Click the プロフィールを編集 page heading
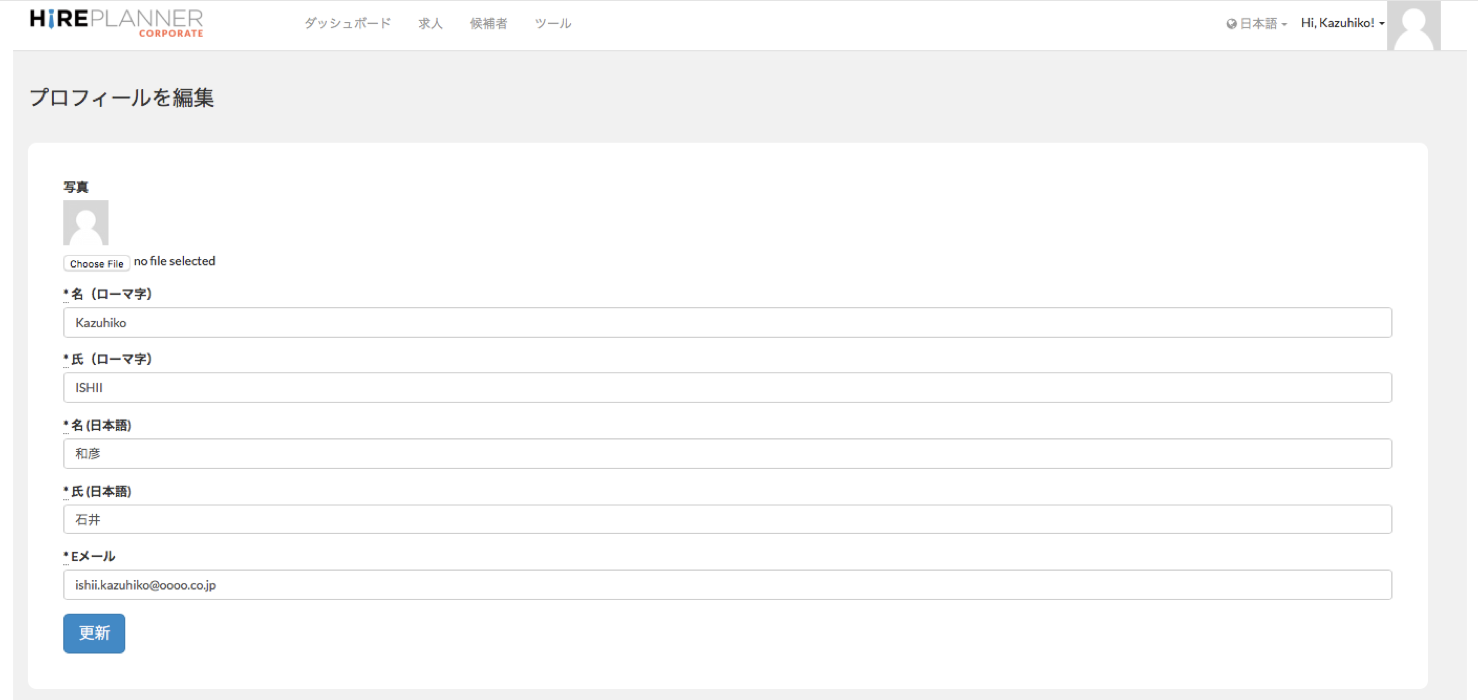The image size is (1478, 700). pyautogui.click(x=121, y=97)
